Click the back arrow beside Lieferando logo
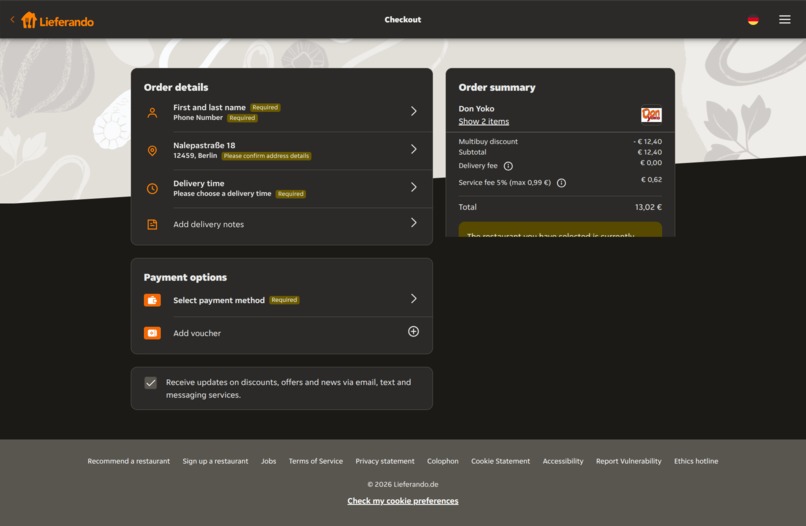The image size is (806, 526). [12, 20]
